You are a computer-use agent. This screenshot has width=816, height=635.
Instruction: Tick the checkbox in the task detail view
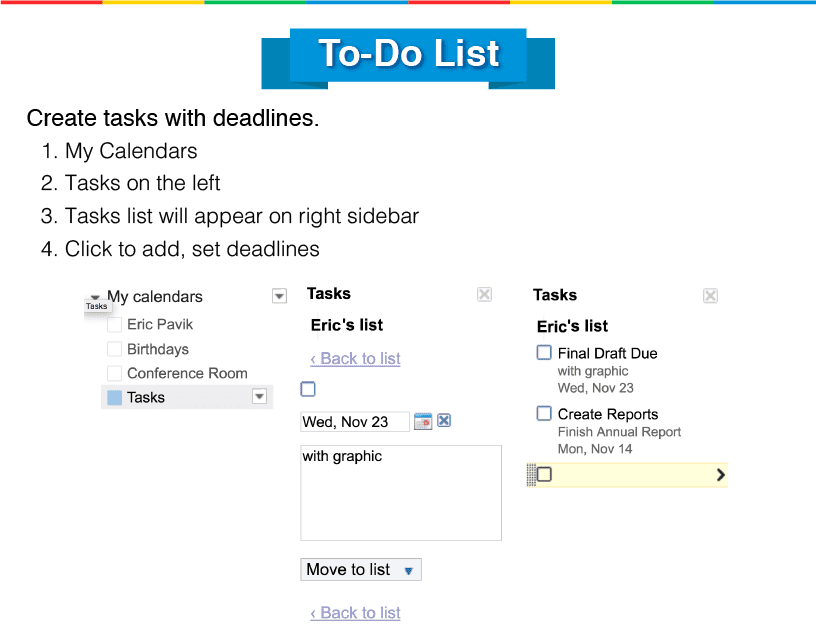308,389
